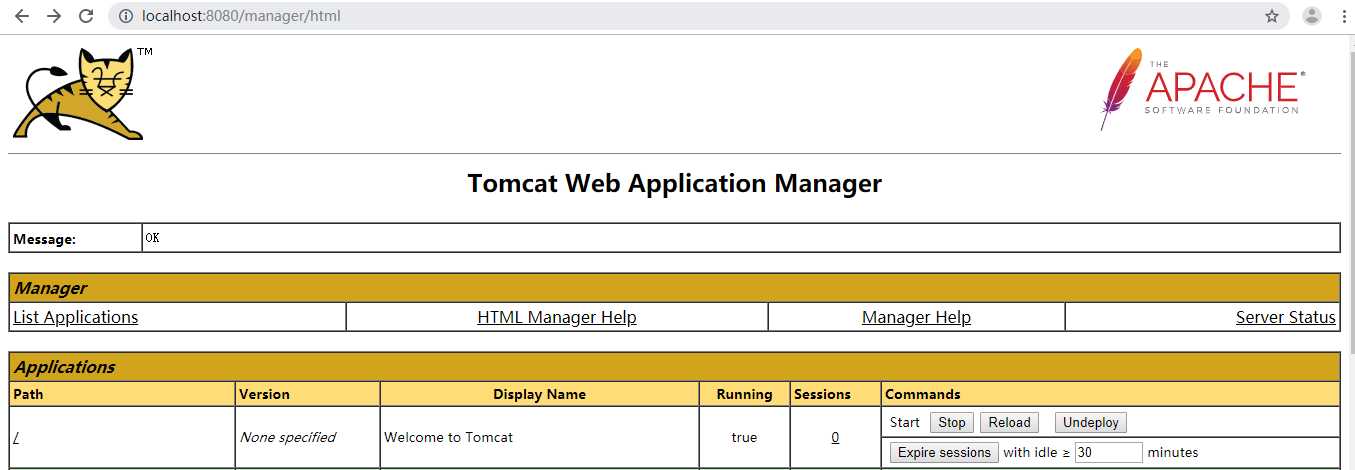Viewport: 1355px width, 470px height.
Task: Click the "Message:" label
Action: click(x=44, y=239)
